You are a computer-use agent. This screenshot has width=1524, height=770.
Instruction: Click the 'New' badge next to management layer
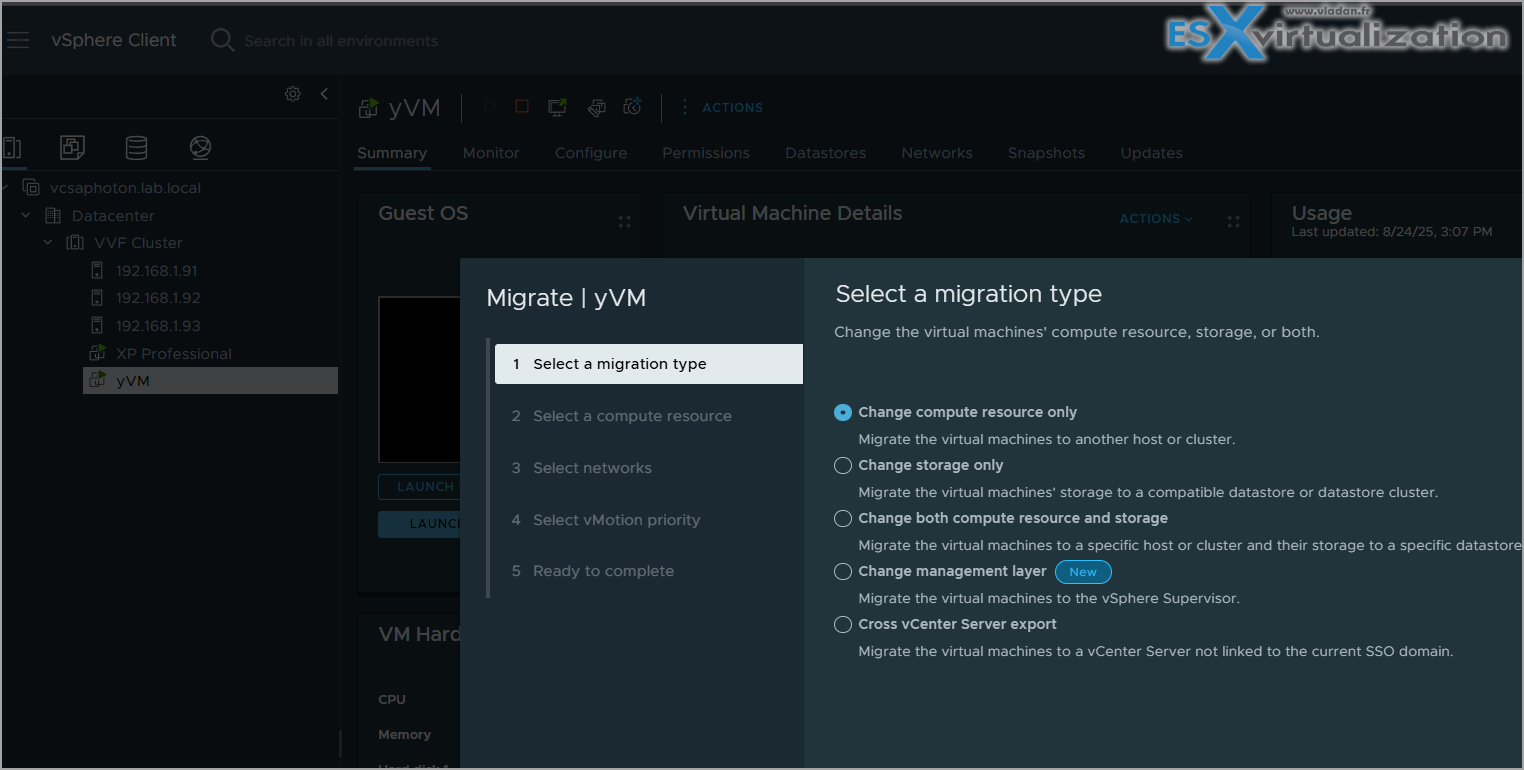[1083, 572]
